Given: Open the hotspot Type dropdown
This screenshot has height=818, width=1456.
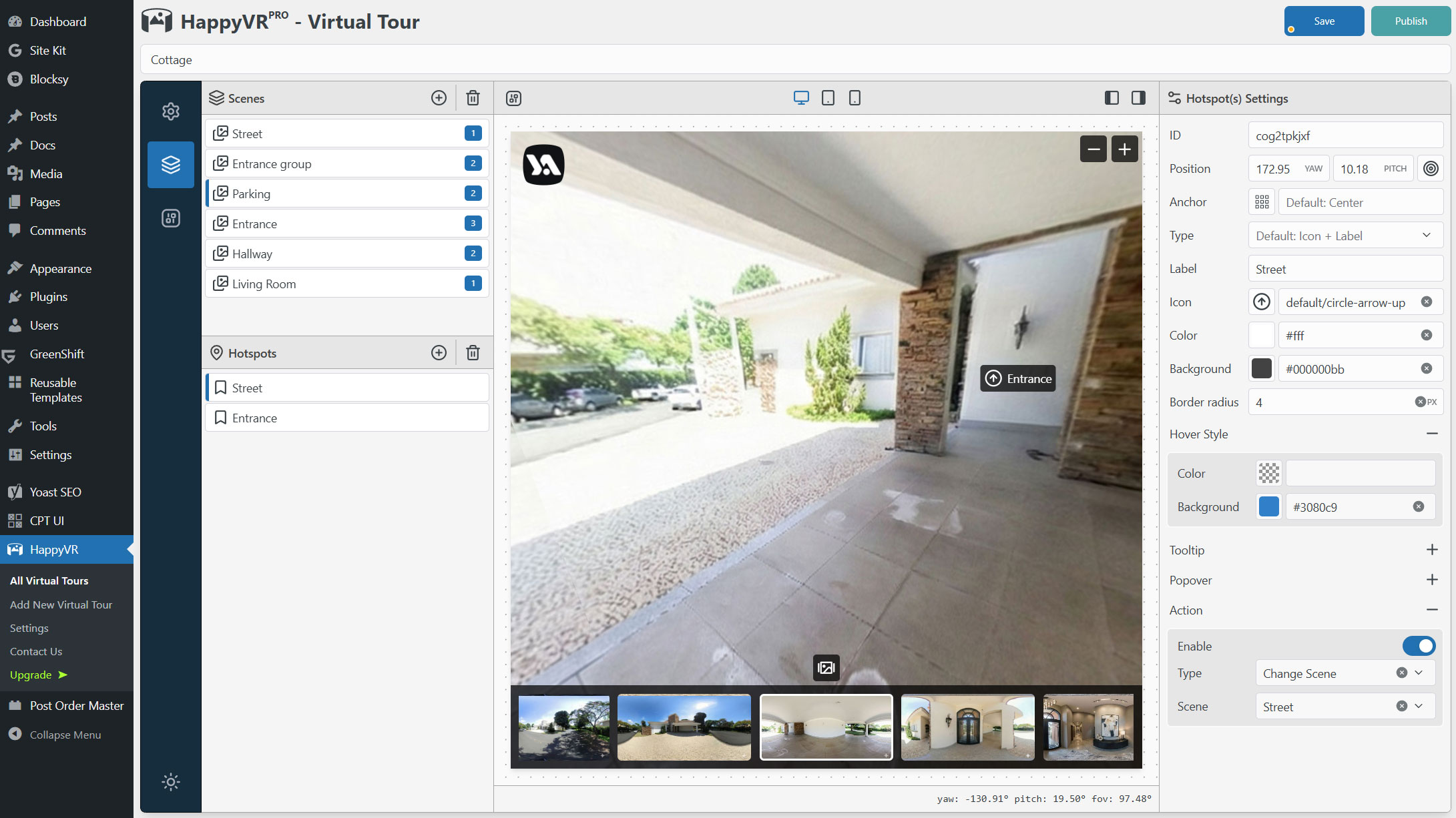Looking at the screenshot, I should [x=1345, y=236].
